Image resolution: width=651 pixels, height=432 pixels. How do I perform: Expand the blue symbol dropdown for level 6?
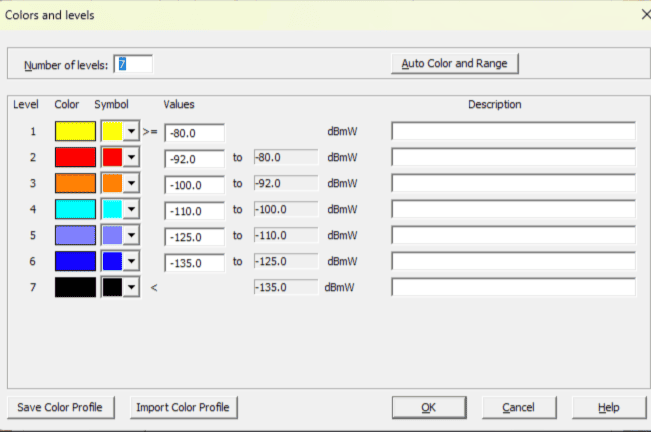click(x=131, y=261)
